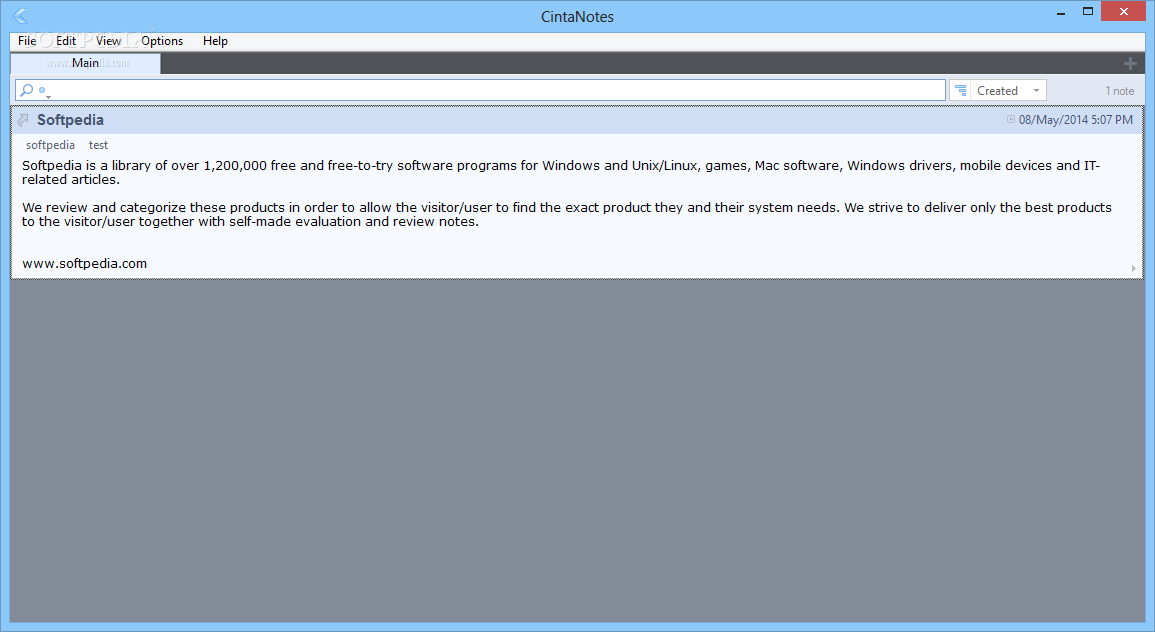Screen dimensions: 1155x632
Task: Click the www.softpedia.com text
Action: pyautogui.click(x=85, y=263)
